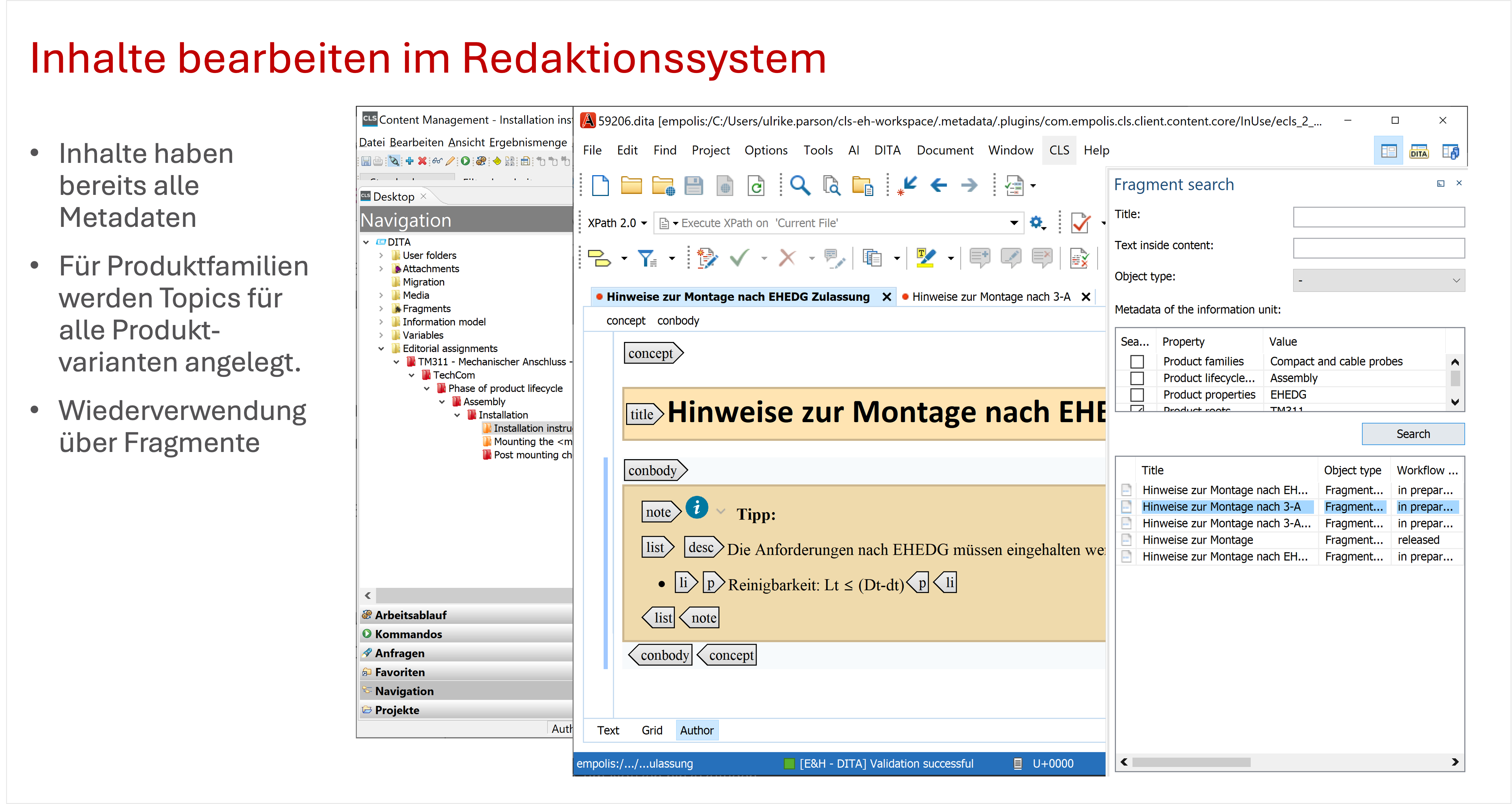This screenshot has width=1512, height=804.
Task: Switch to the Text editing mode tab
Action: pos(607,730)
